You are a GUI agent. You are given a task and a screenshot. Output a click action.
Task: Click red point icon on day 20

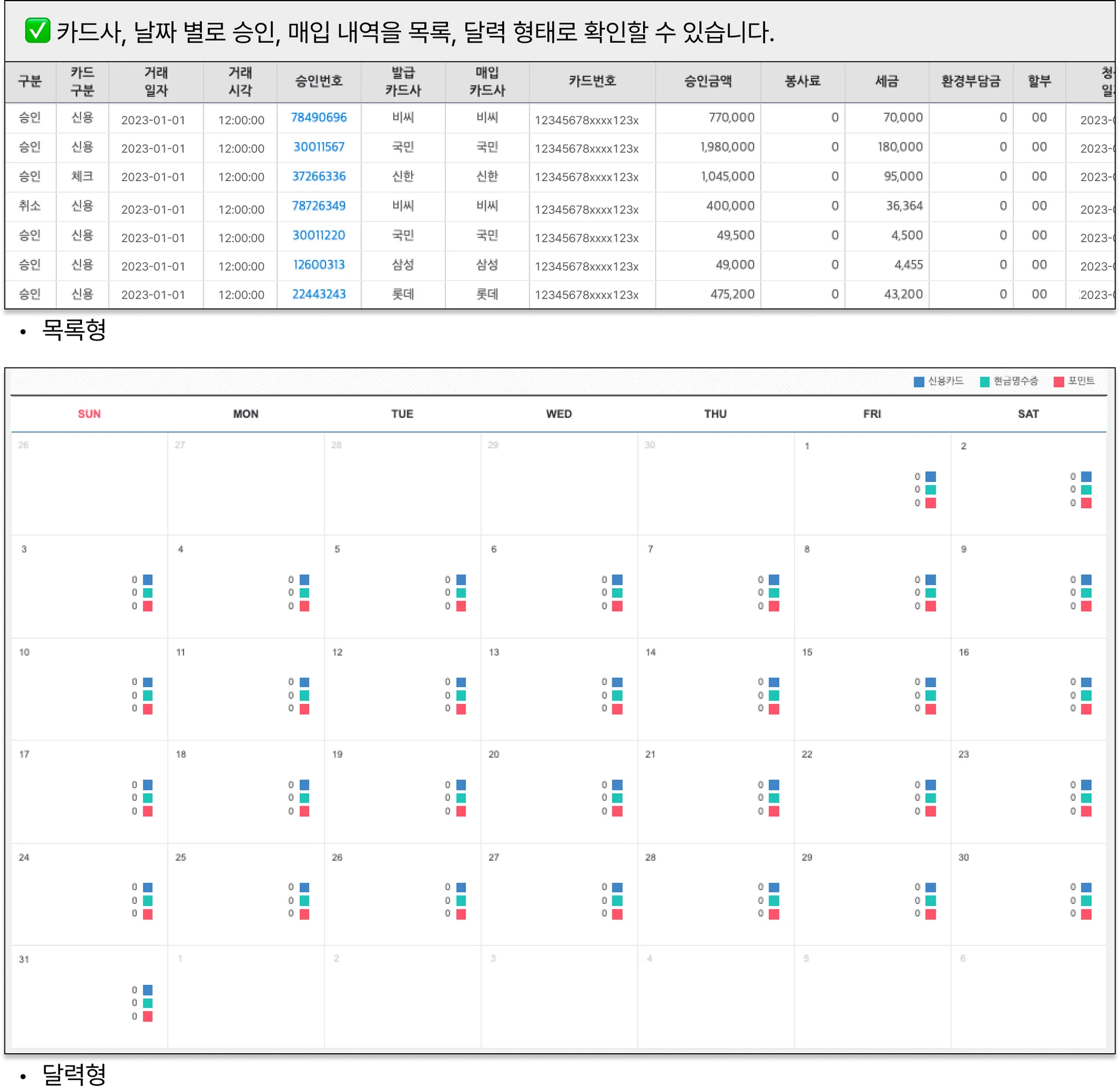point(617,811)
